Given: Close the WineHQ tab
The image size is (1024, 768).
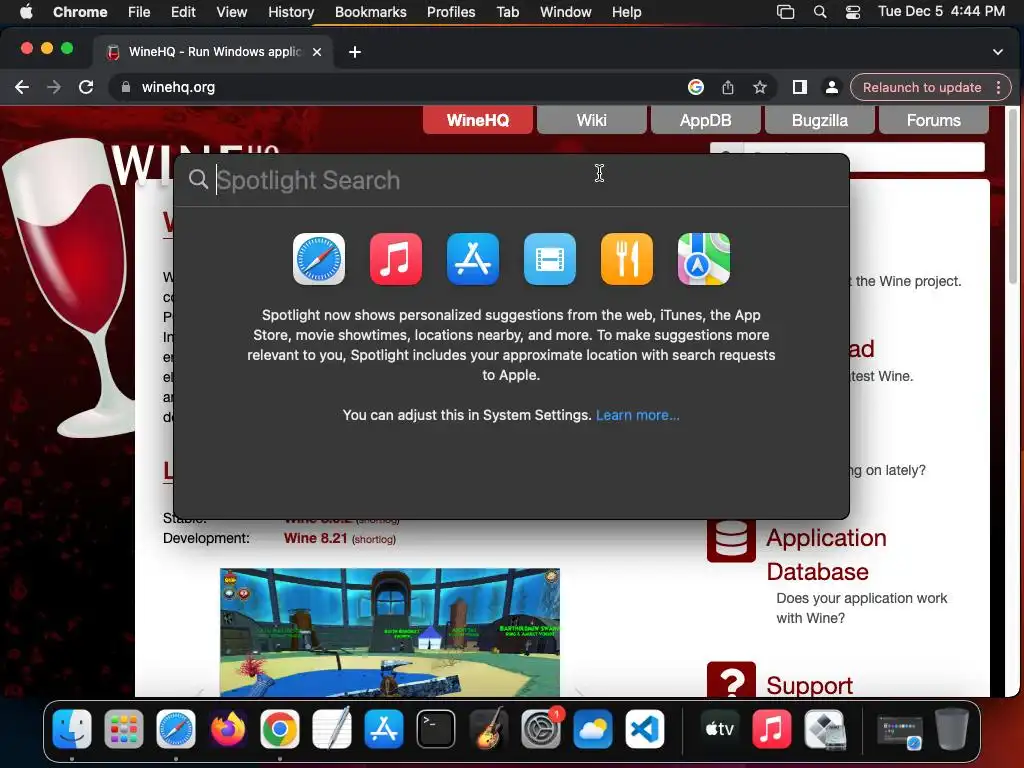Looking at the screenshot, I should tap(317, 52).
